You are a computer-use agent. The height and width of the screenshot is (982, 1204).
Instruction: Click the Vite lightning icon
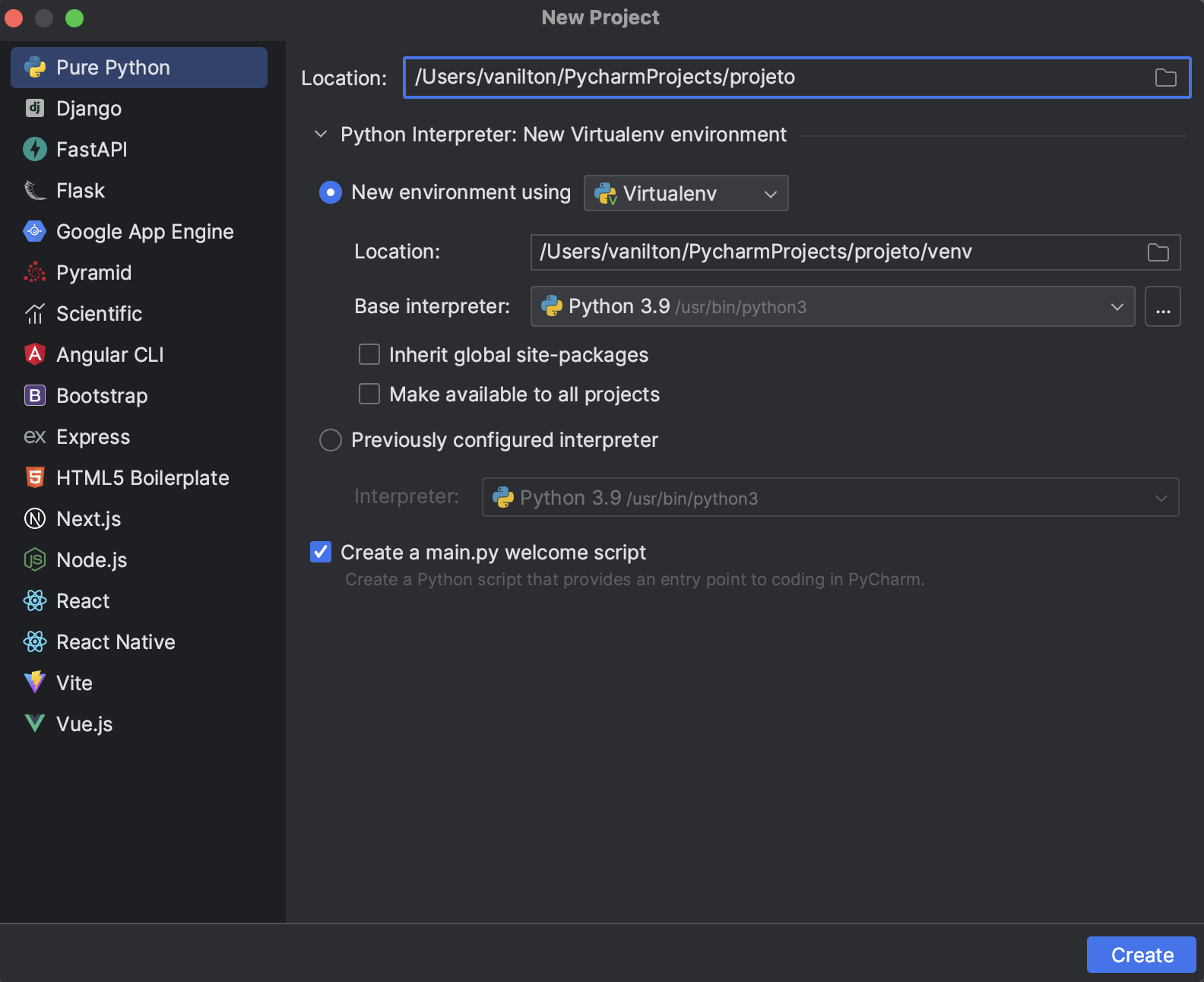(x=35, y=683)
